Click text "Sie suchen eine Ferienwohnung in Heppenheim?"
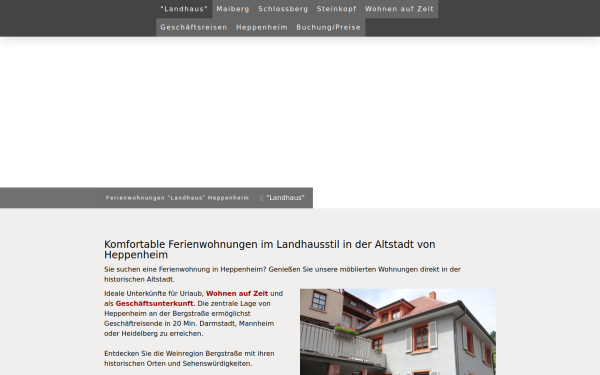600x375 pixels. 185,269
